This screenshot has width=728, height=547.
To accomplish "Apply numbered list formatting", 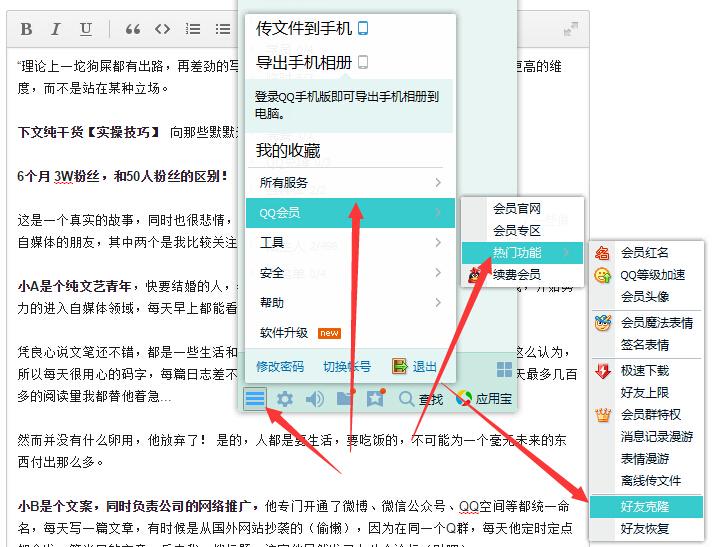I will [x=193, y=29].
